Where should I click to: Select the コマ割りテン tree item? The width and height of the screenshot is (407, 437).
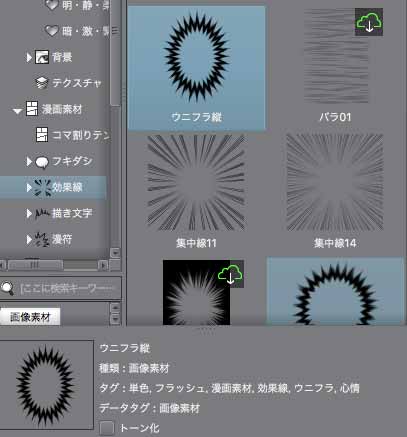click(x=80, y=135)
